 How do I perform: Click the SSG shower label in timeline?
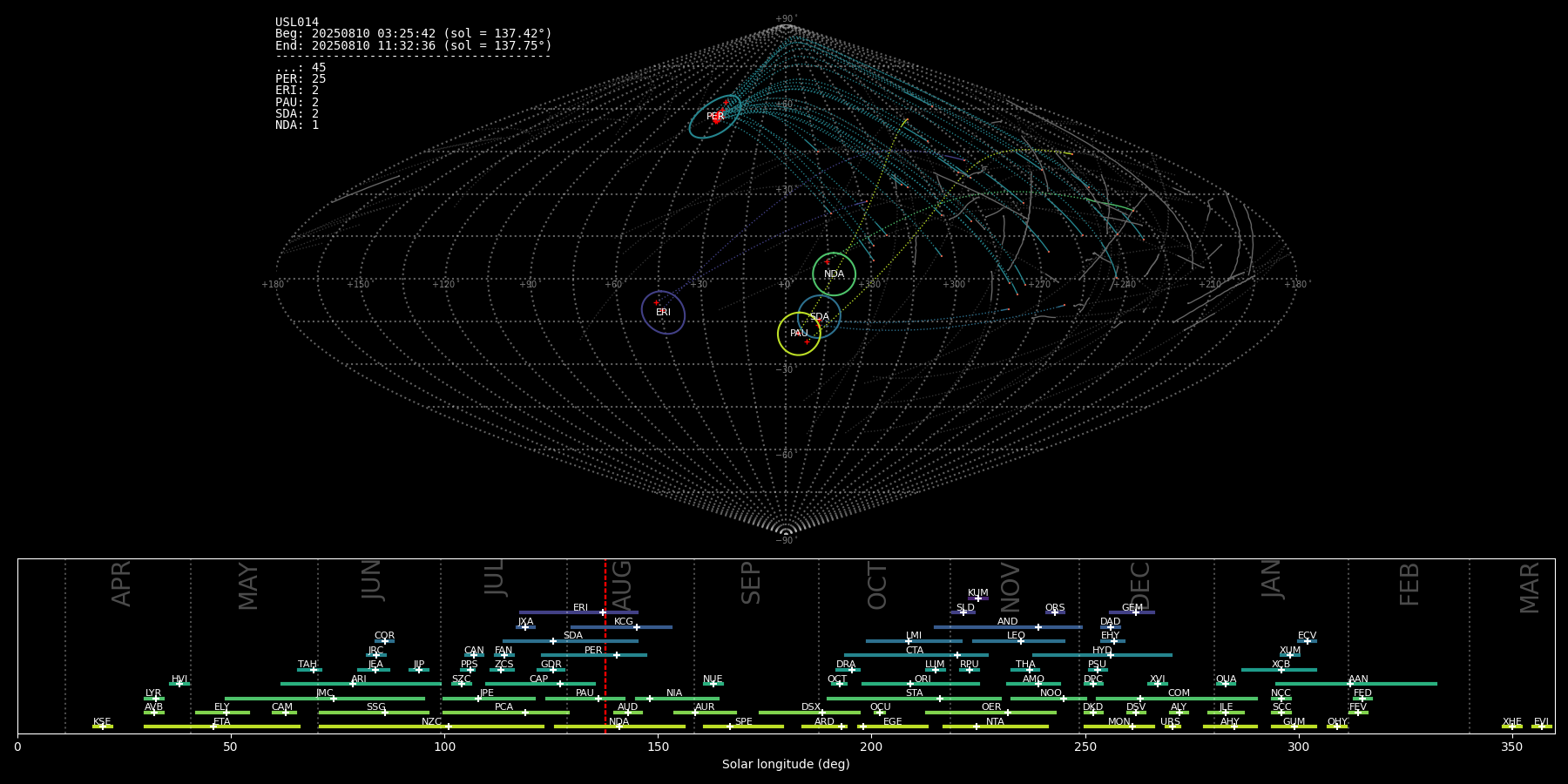[x=376, y=707]
